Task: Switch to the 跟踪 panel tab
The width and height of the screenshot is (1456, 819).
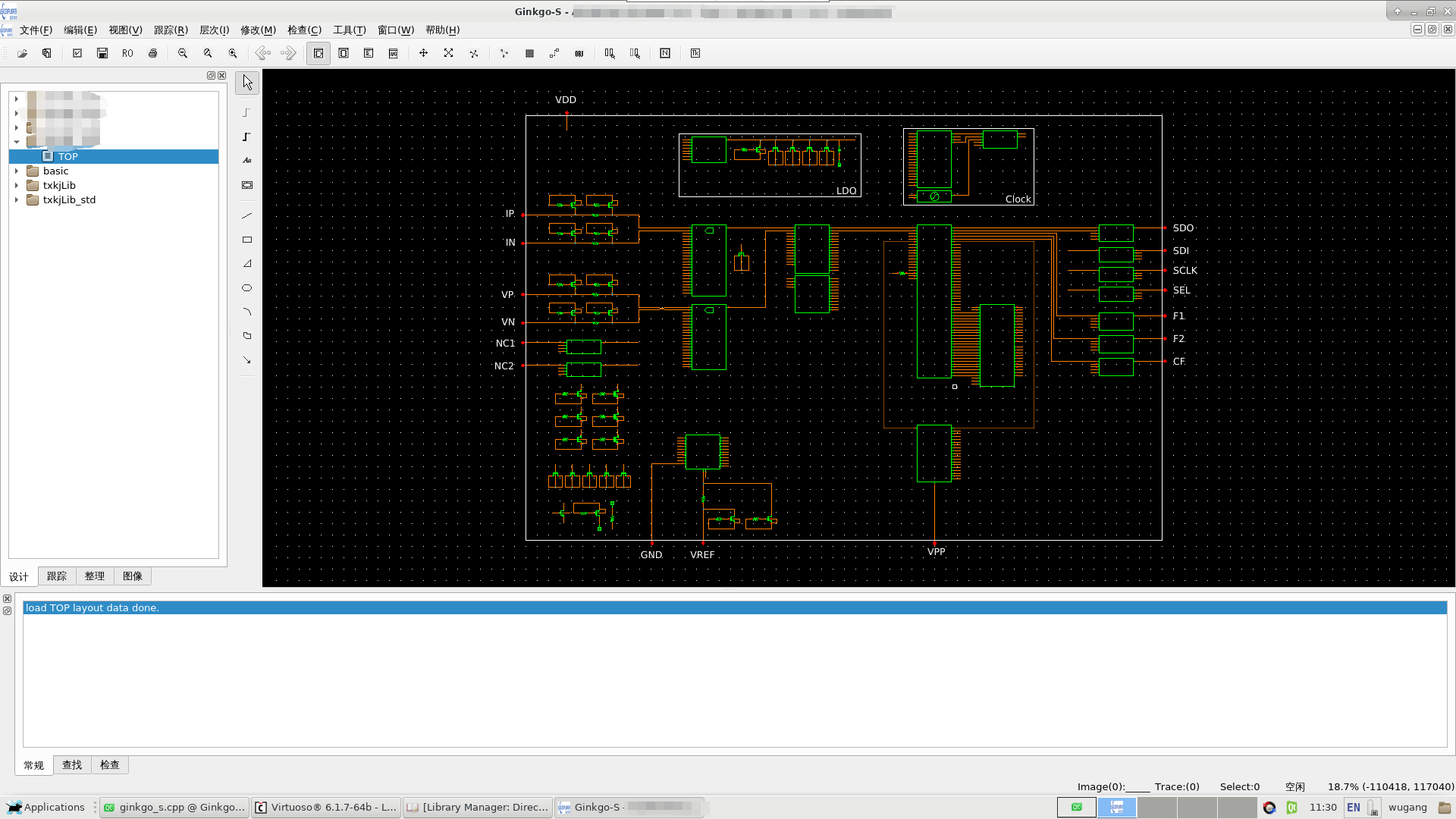Action: [57, 576]
